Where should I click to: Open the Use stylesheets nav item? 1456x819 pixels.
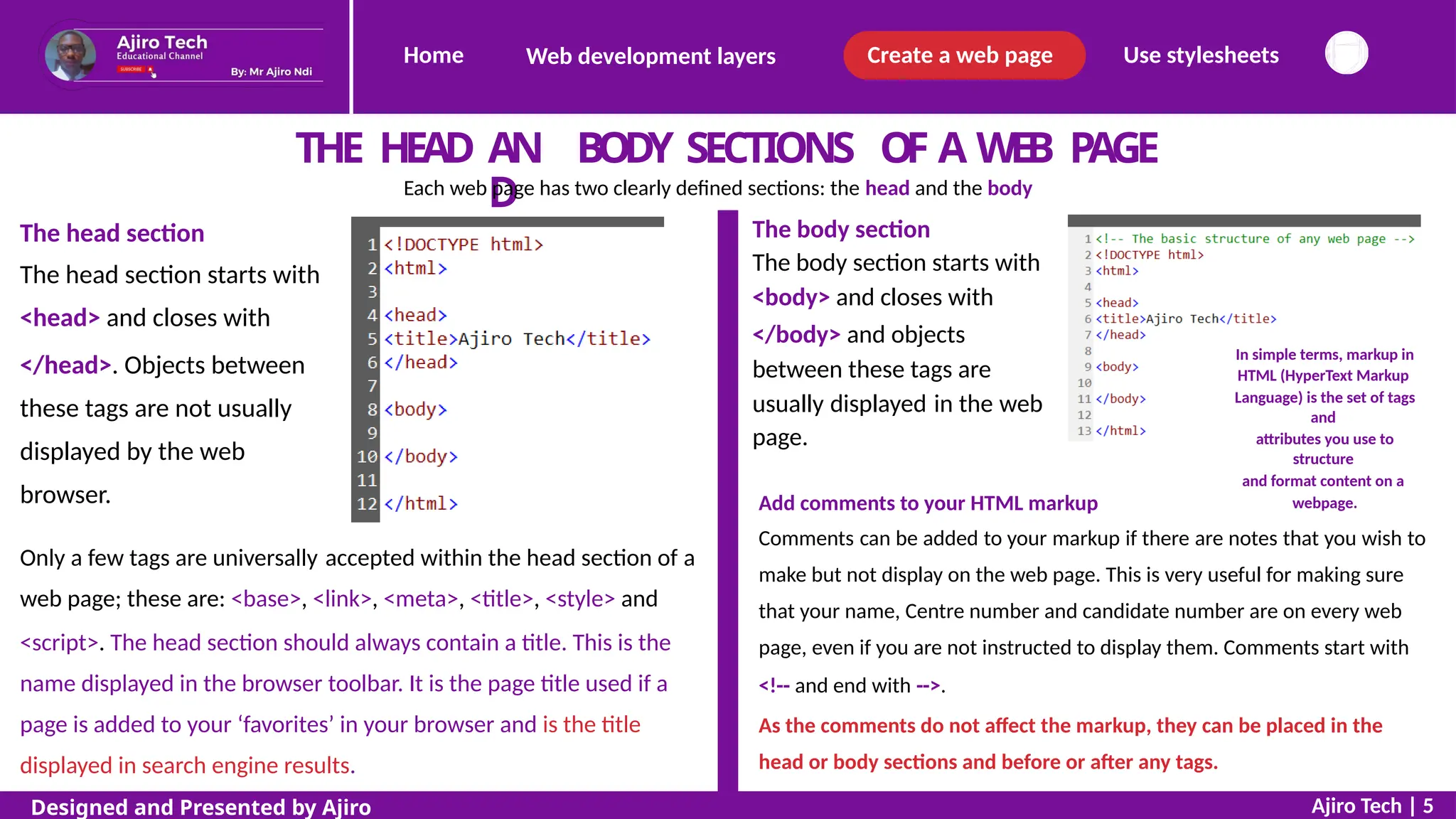1201,55
